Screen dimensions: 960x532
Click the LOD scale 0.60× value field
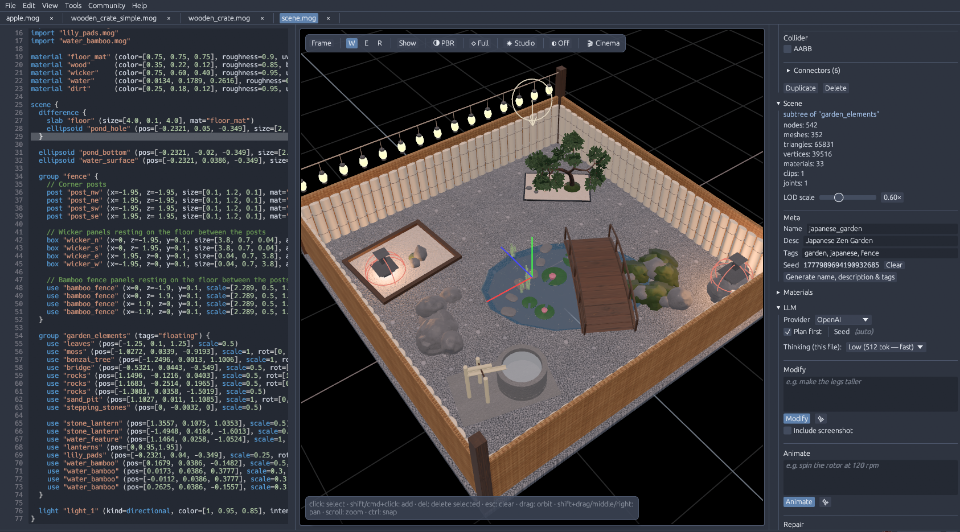click(x=892, y=198)
